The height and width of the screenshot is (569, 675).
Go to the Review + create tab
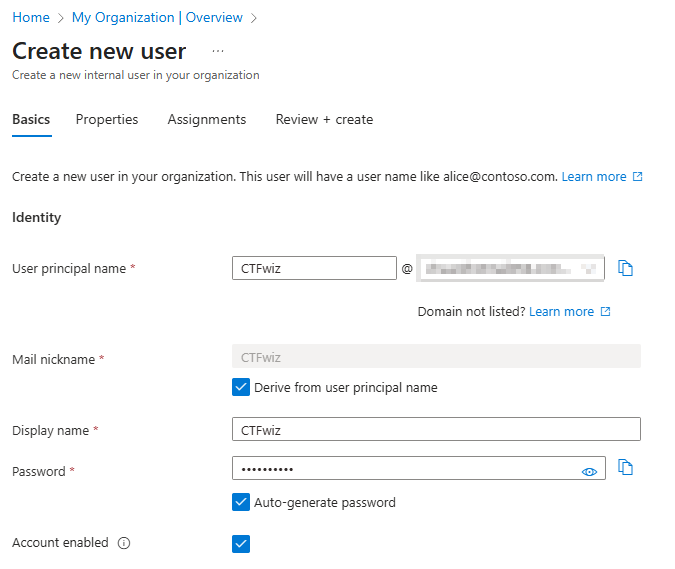point(324,119)
